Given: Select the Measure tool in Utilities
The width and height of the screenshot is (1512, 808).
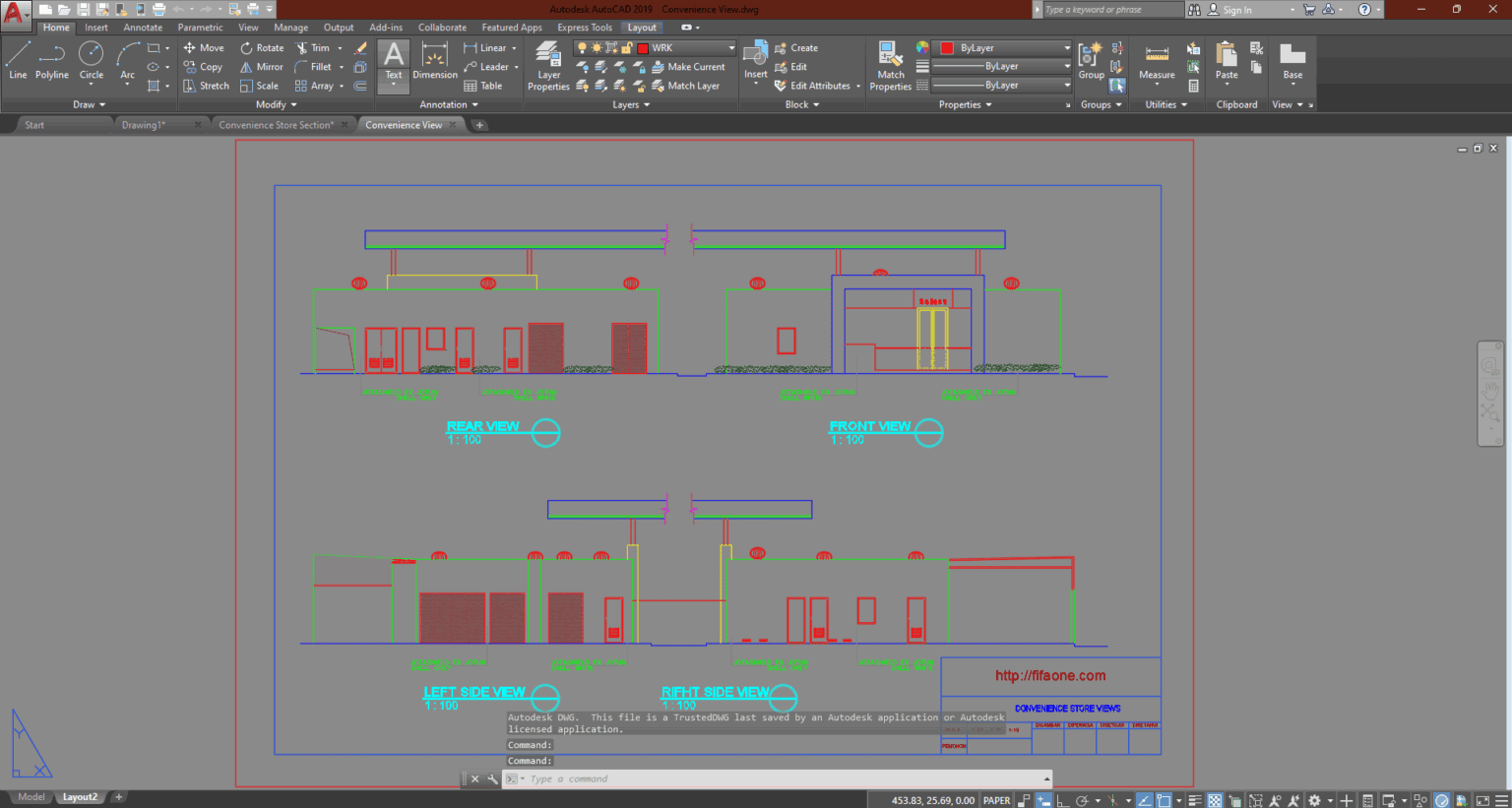Looking at the screenshot, I should coord(1156,62).
